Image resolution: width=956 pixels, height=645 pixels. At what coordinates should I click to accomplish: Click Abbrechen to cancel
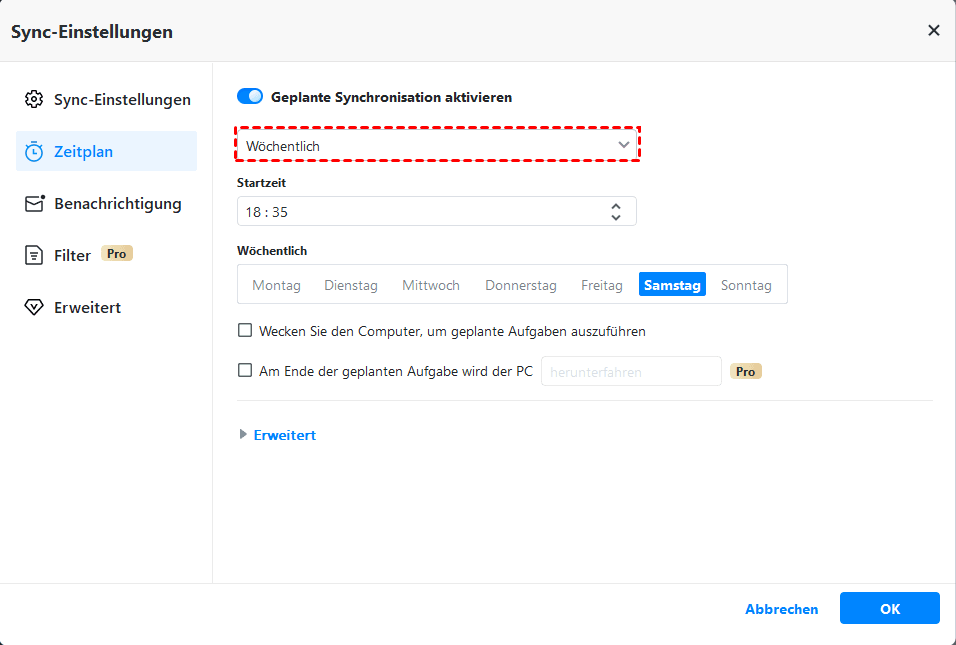(781, 609)
